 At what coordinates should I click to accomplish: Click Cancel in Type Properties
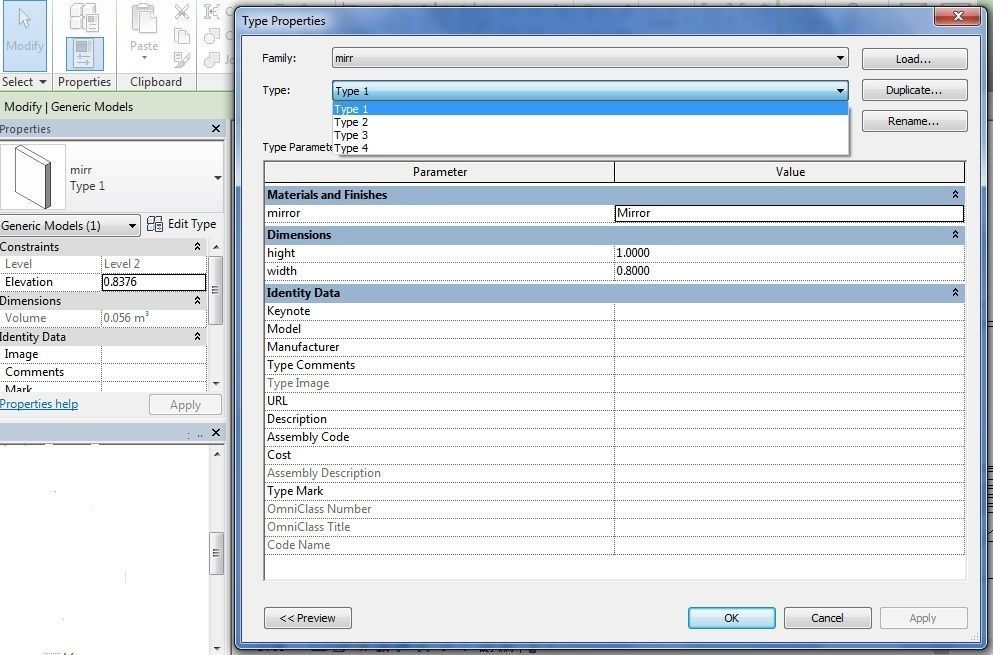click(827, 618)
